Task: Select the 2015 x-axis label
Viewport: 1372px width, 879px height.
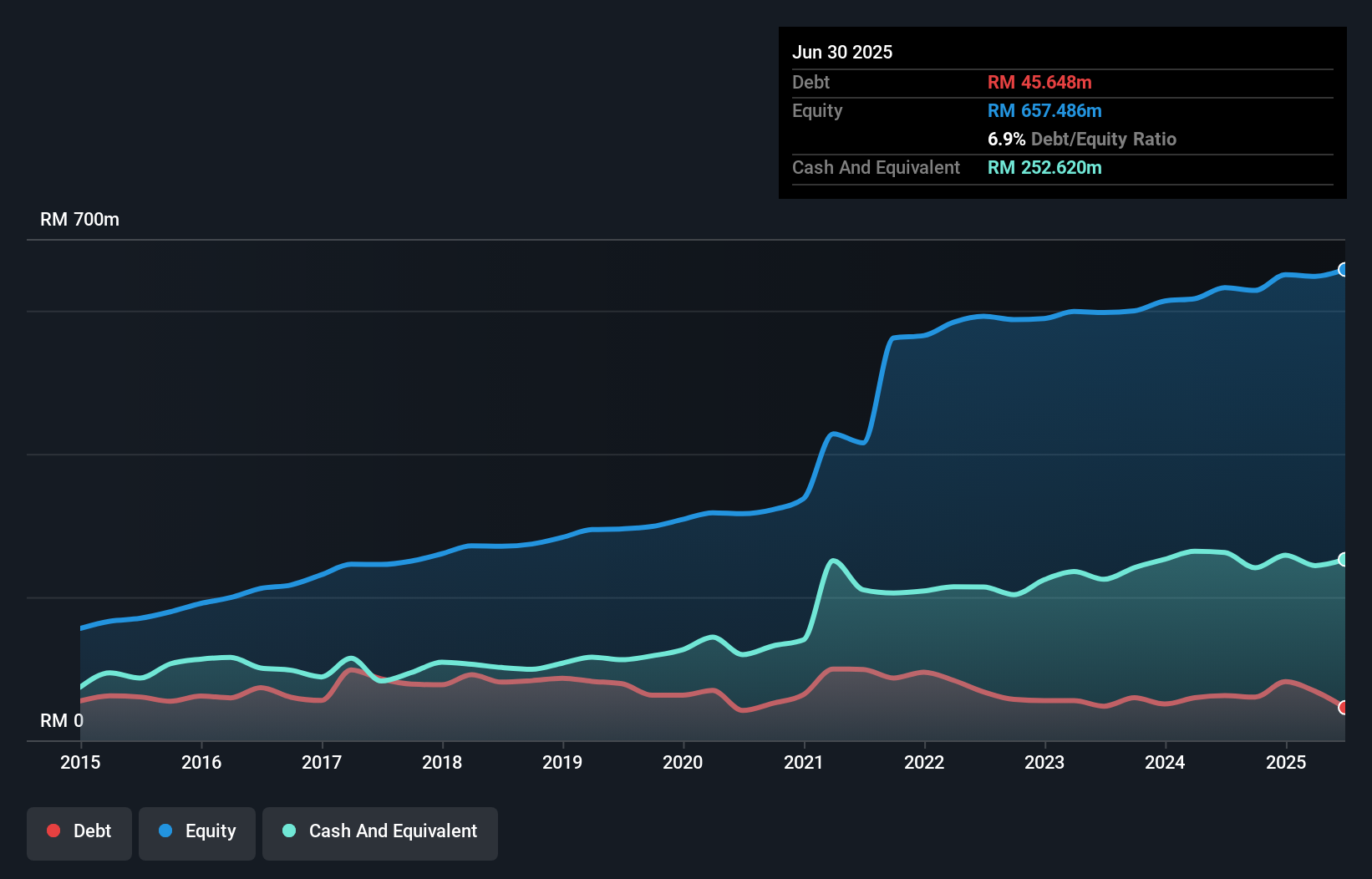Action: click(80, 762)
